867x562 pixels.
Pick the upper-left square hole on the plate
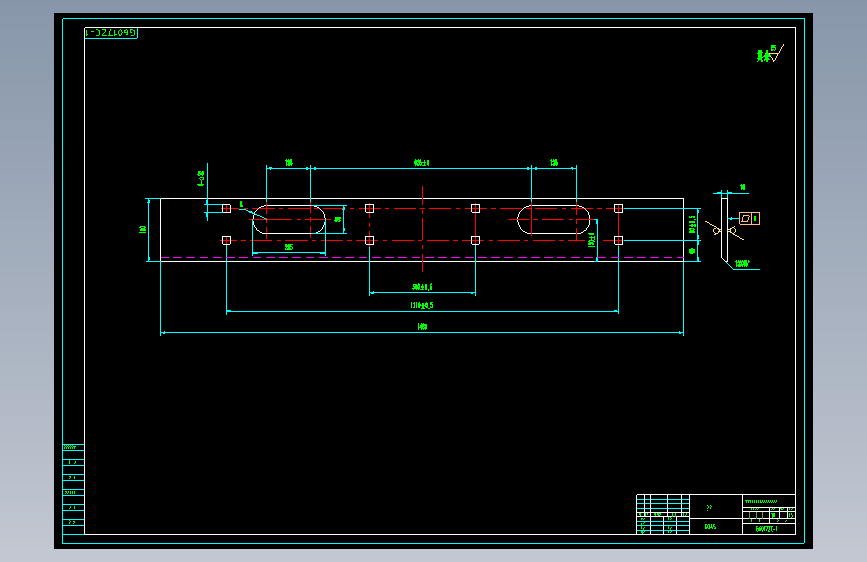226,209
